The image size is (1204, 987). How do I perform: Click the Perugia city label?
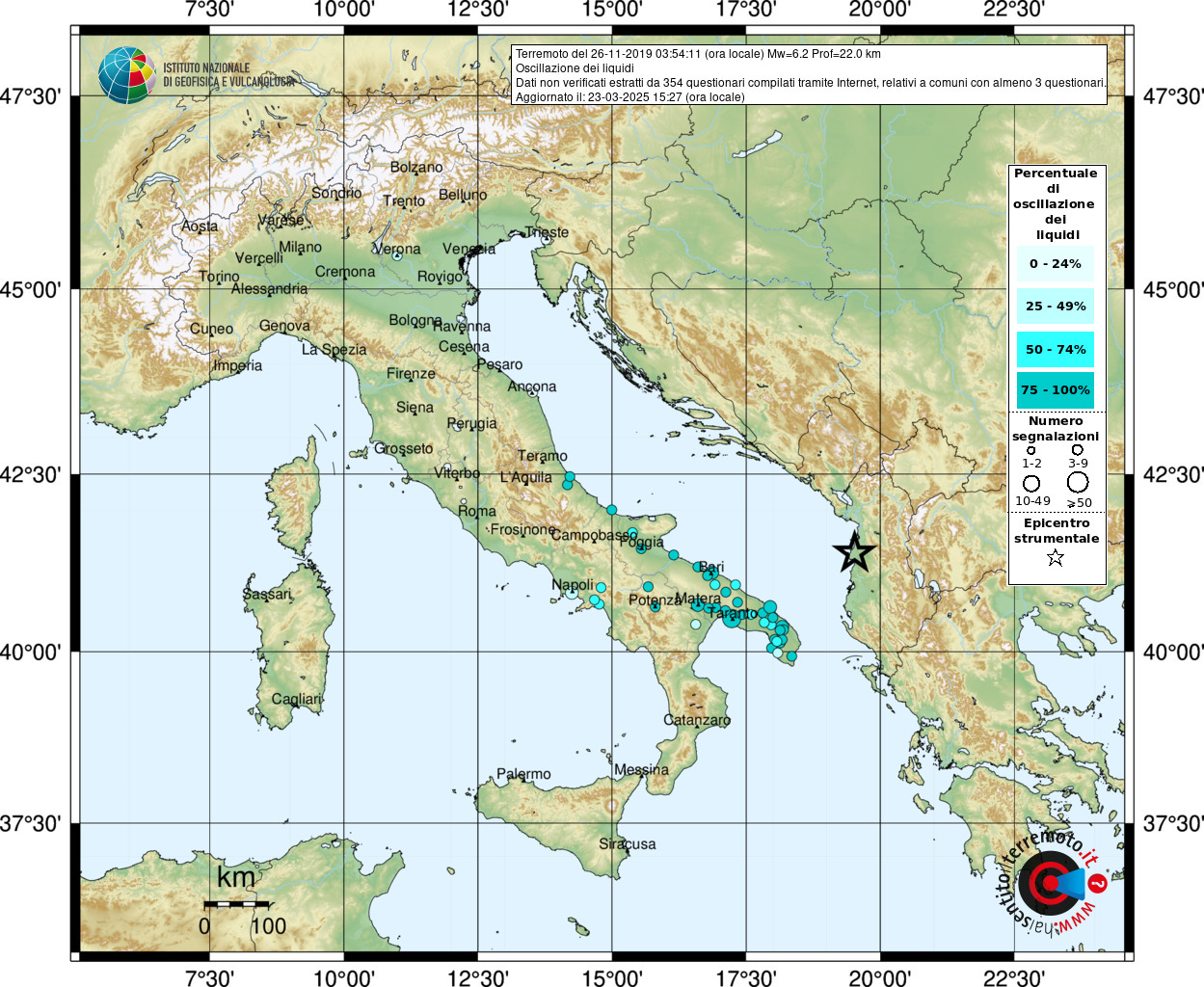(x=472, y=424)
